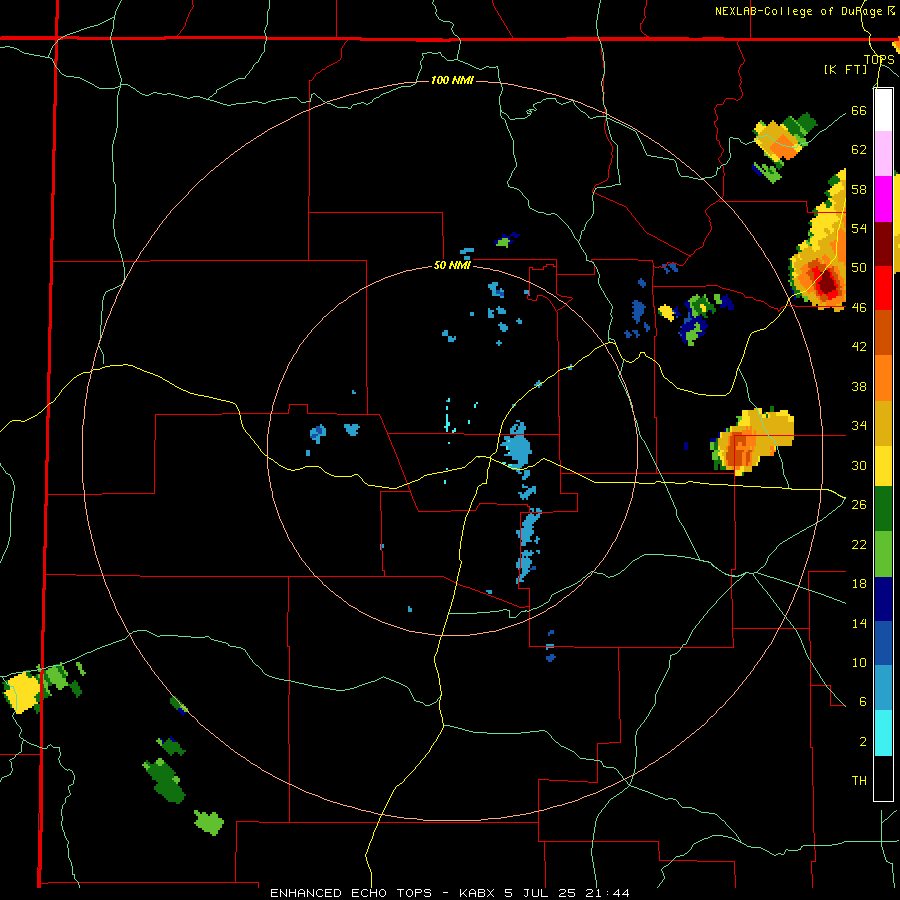The image size is (900, 900).
Task: Click the "TH" legend label
Action: pyautogui.click(x=859, y=781)
